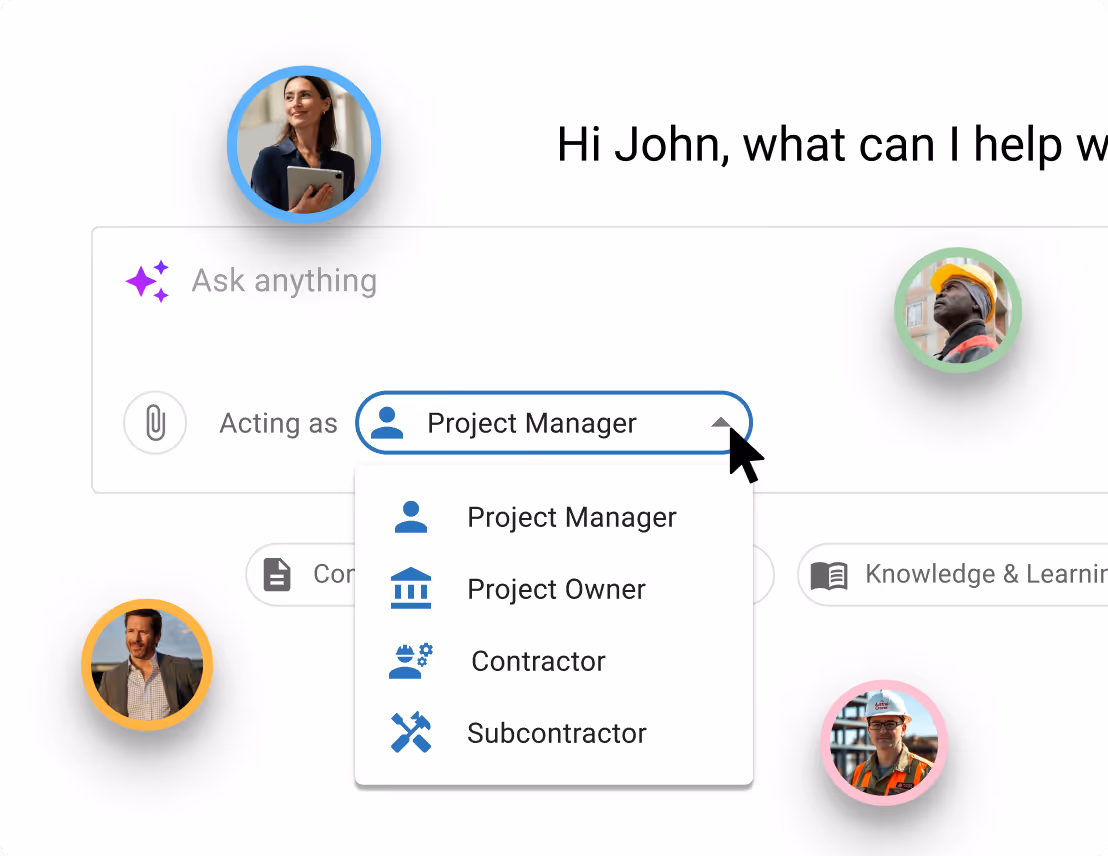
Task: Choose Subcontractor from the dropdown list
Action: tap(557, 733)
